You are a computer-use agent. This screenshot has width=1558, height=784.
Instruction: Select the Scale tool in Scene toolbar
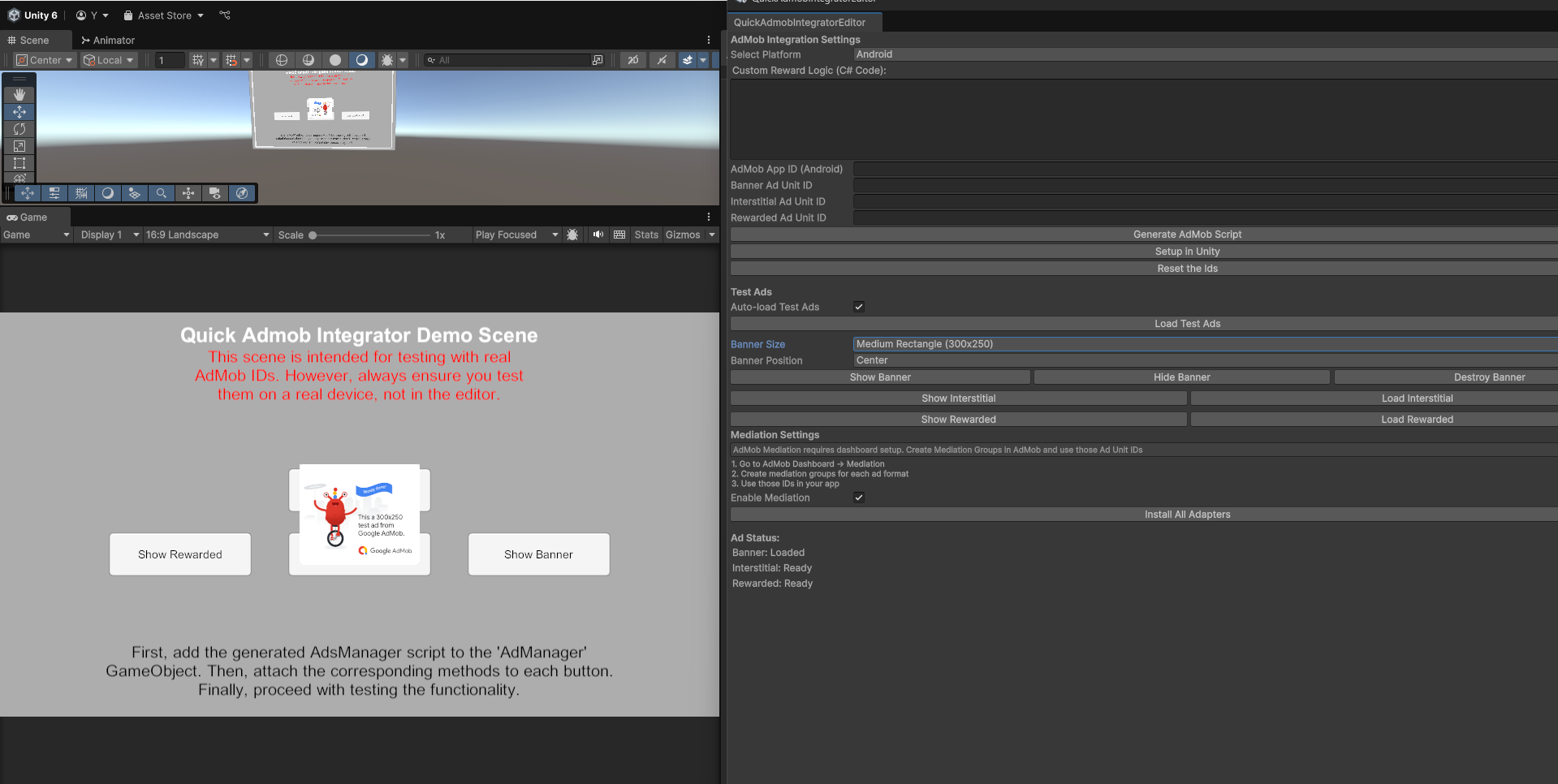(19, 146)
